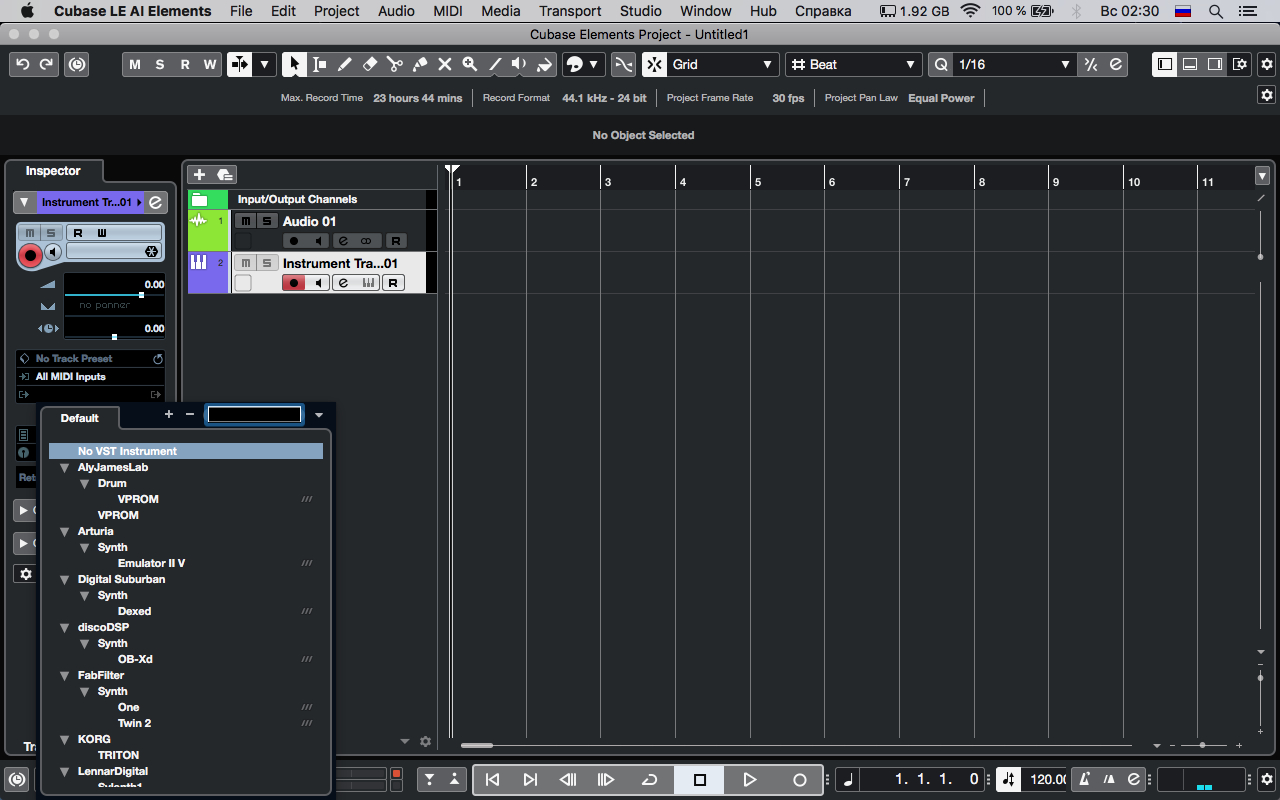Click the instrument search field
Image resolution: width=1280 pixels, height=800 pixels.
(254, 414)
